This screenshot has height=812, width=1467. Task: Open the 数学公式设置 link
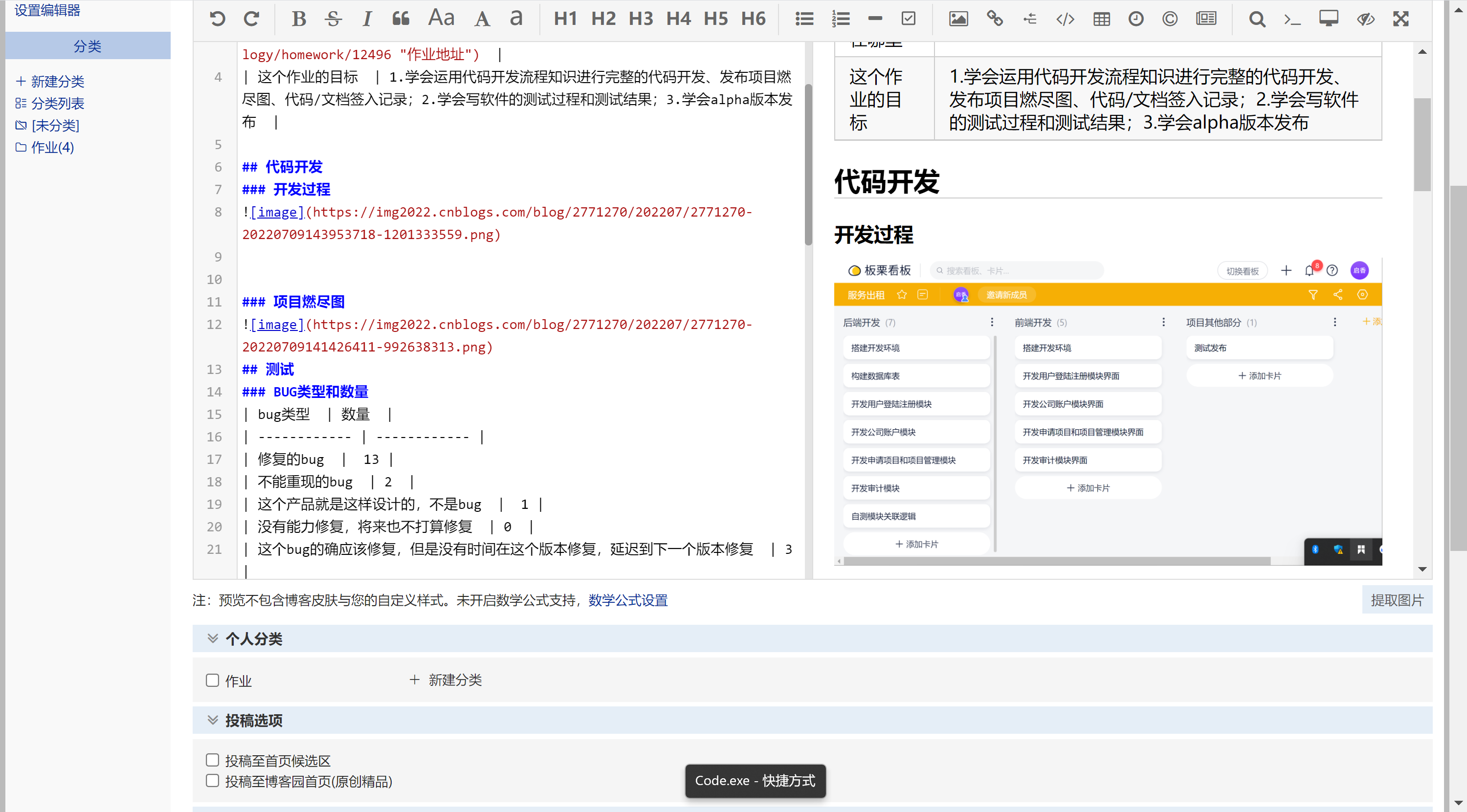tap(627, 600)
